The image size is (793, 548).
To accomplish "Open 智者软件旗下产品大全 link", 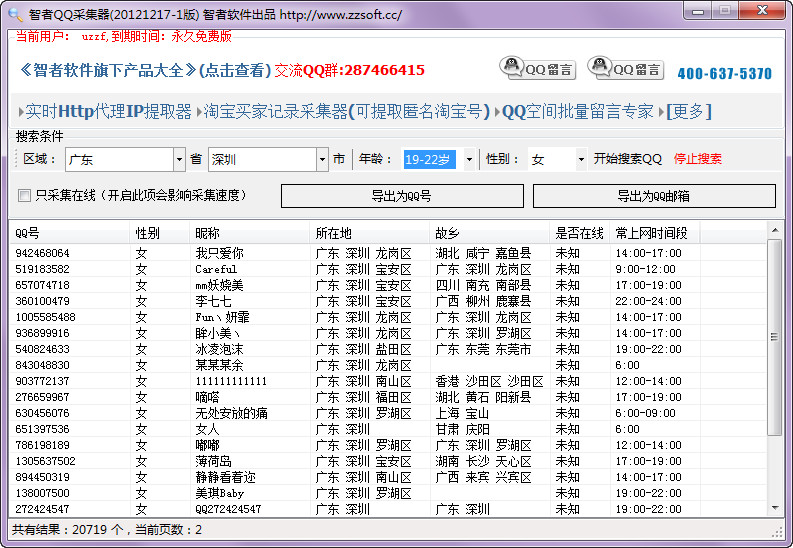I will point(144,70).
